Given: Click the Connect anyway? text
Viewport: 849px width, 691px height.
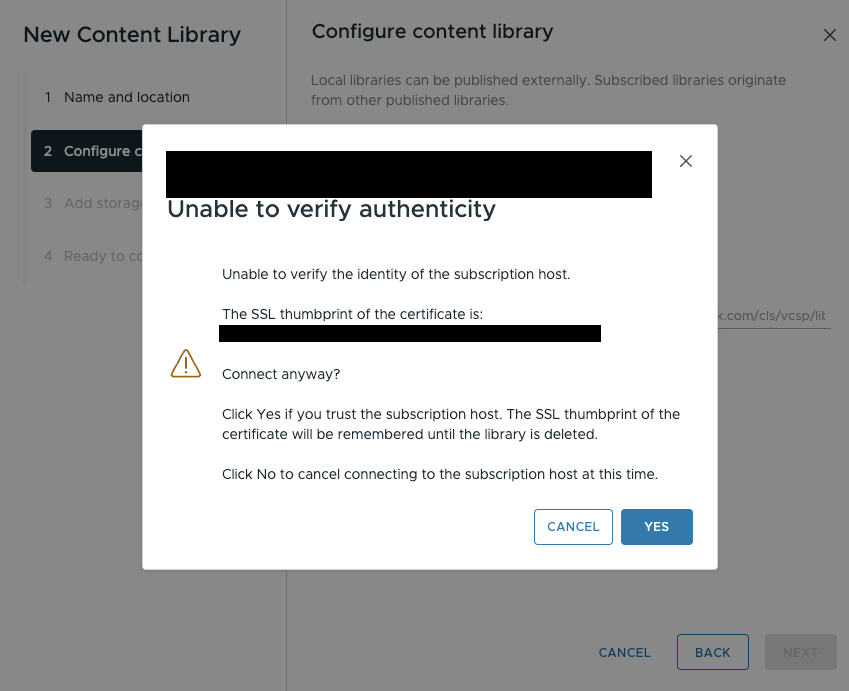Looking at the screenshot, I should [281, 374].
